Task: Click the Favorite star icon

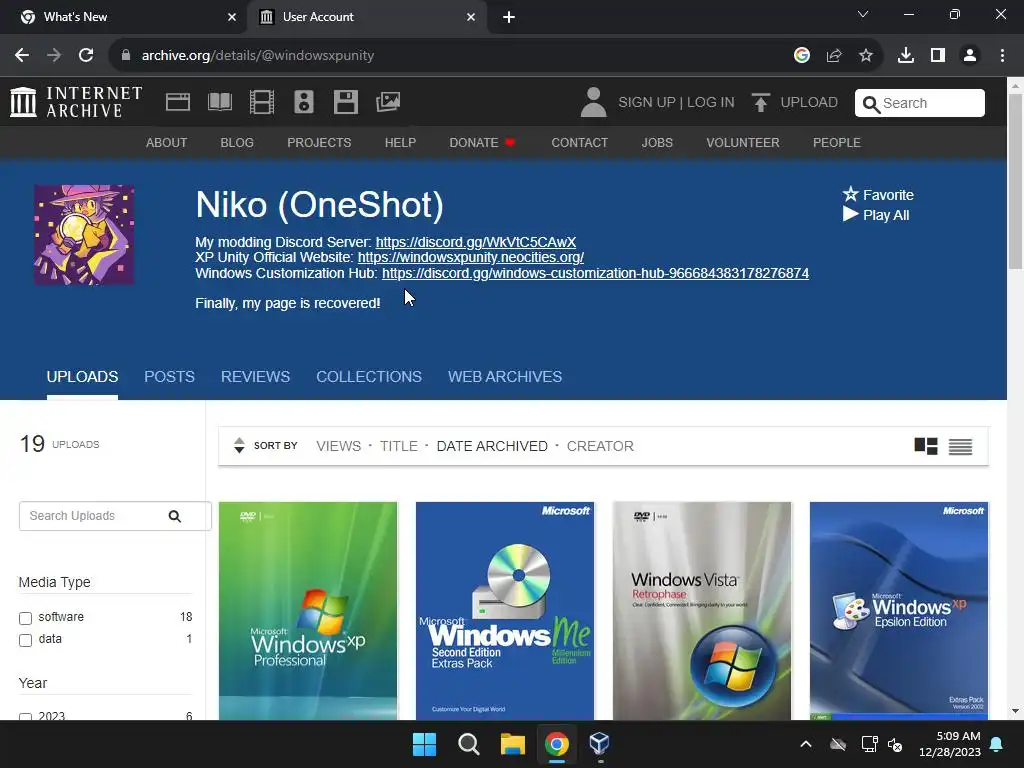Action: [x=850, y=194]
